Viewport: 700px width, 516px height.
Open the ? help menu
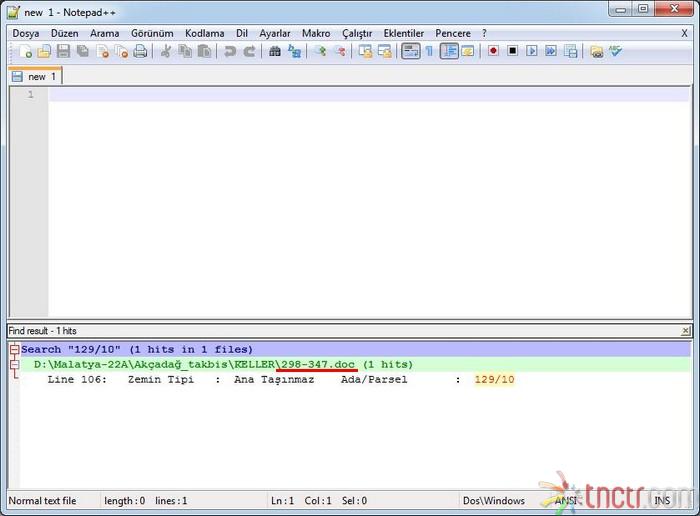coord(484,33)
